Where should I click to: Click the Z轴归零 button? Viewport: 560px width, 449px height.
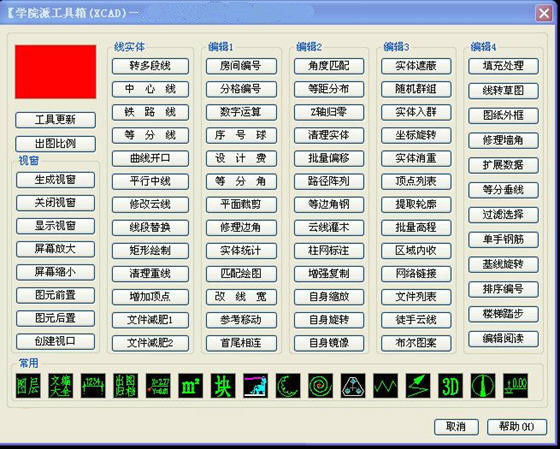[x=329, y=112]
